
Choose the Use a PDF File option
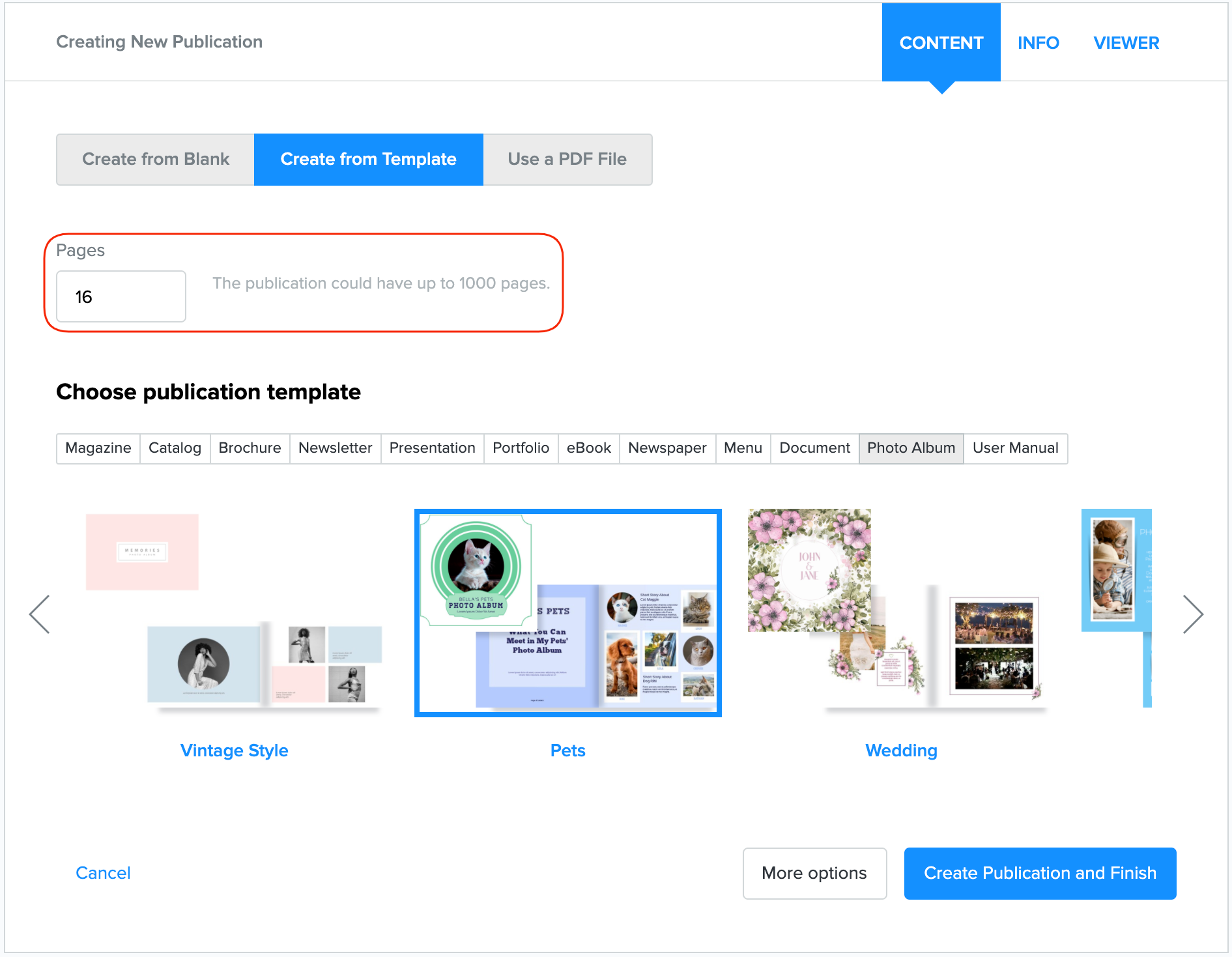[567, 160]
